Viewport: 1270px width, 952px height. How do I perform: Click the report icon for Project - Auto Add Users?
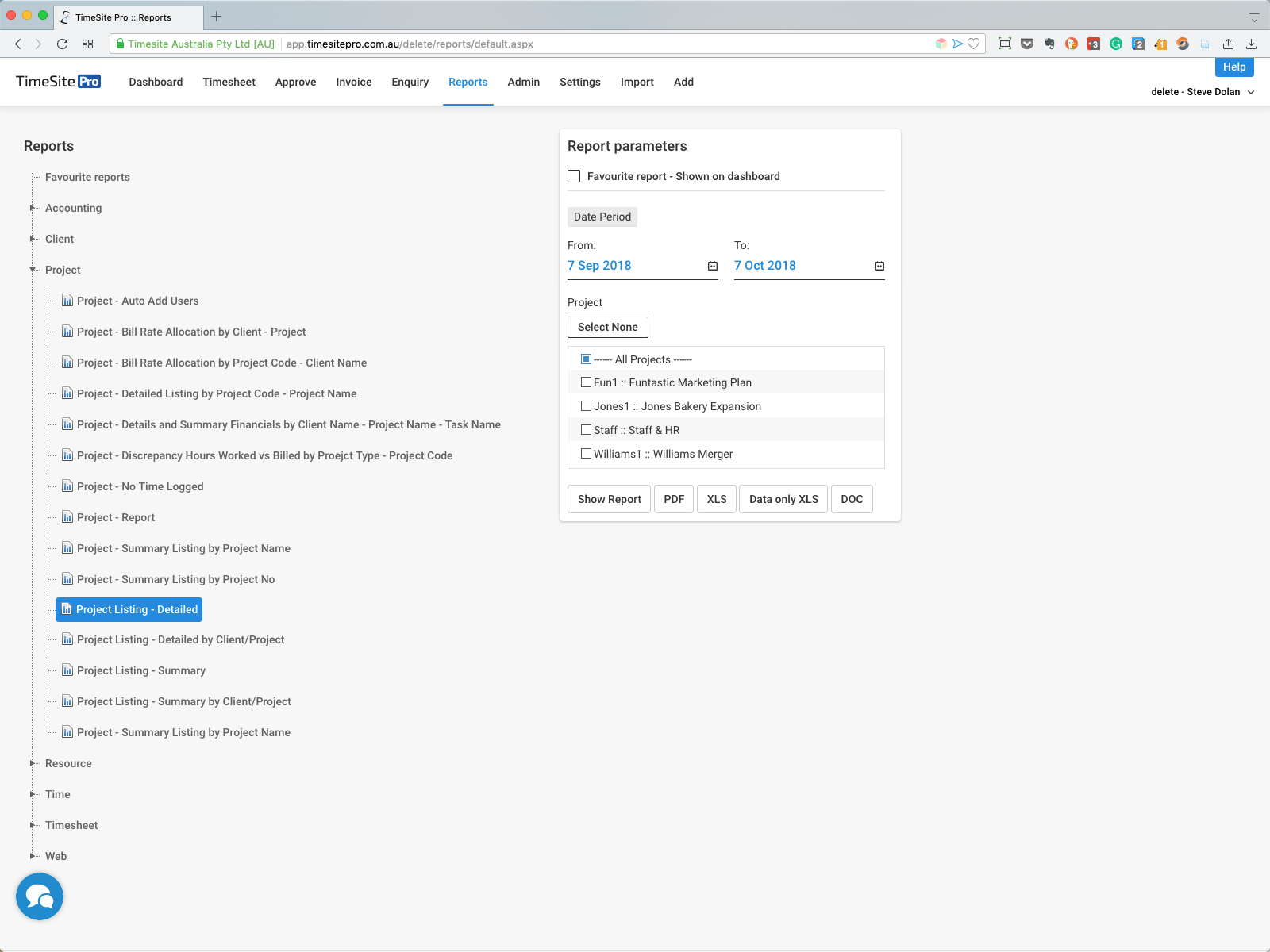point(67,301)
